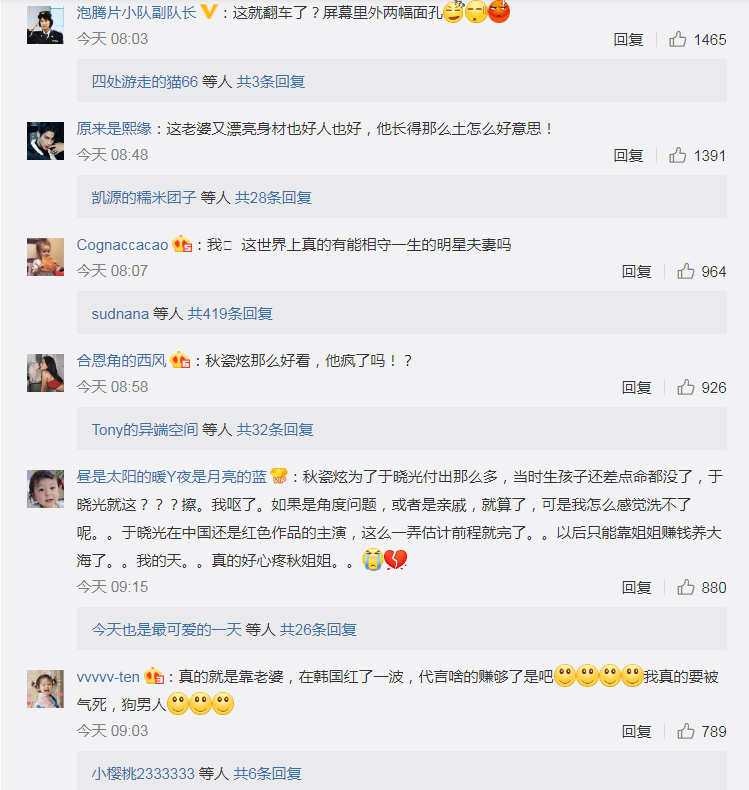749x790 pixels.
Task: Thumbs-up the comment with 880 likes
Action: 685,587
